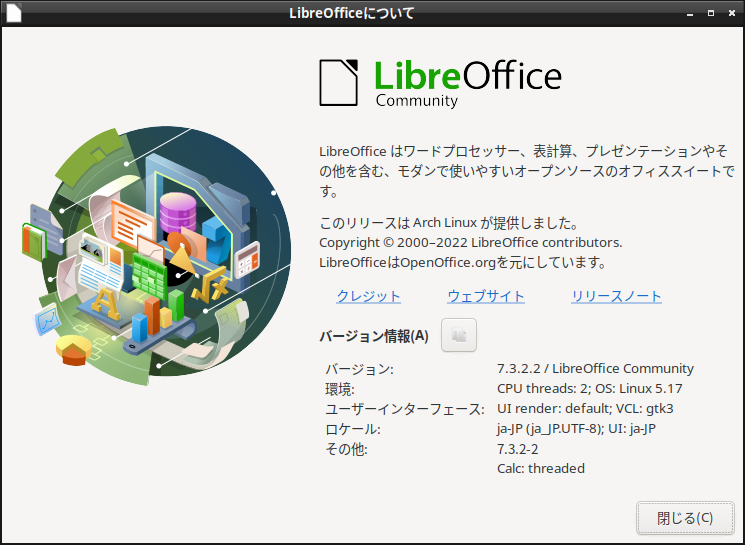Click the Arch Linux release line
745x545 pixels.
coord(449,222)
